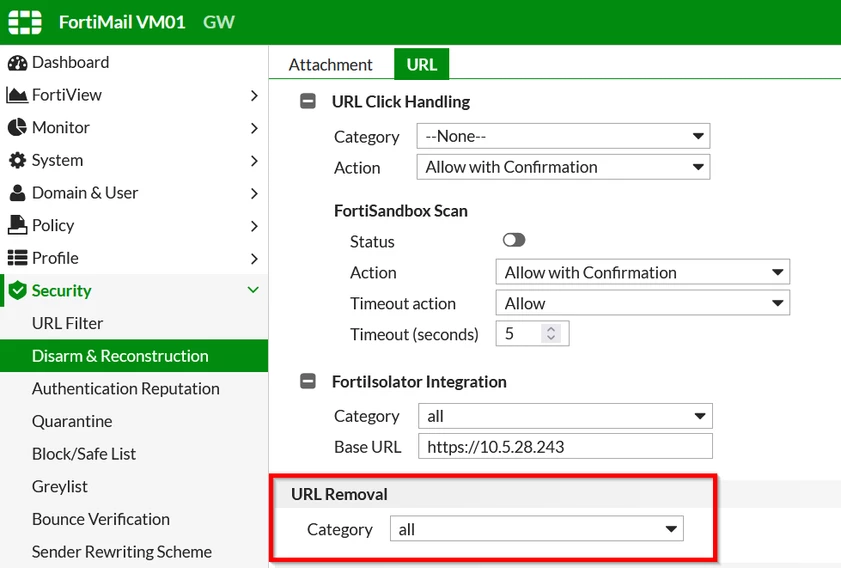The height and width of the screenshot is (568, 841).
Task: Click the System gear icon
Action: [x=17, y=160]
